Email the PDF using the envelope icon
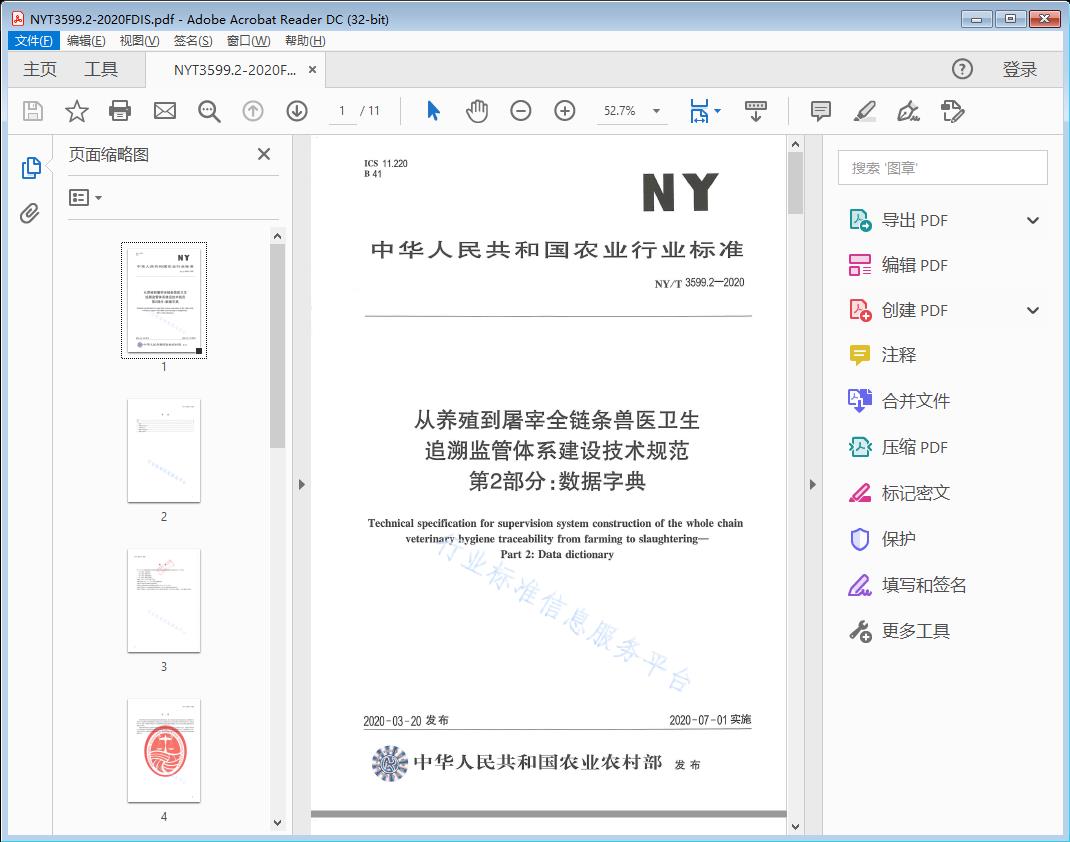The height and width of the screenshot is (842, 1070). coord(164,111)
